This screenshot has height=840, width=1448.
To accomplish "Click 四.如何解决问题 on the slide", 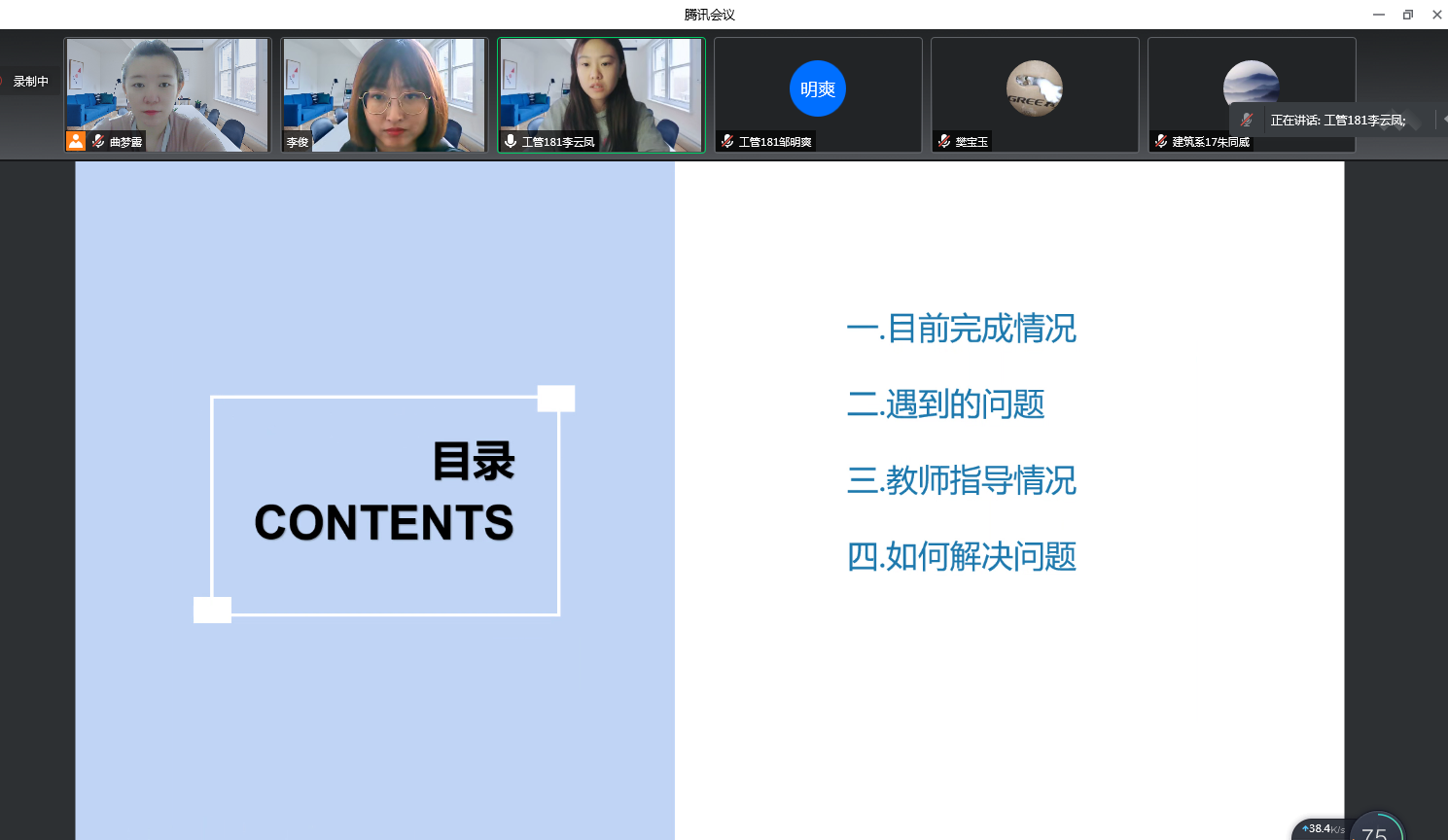I will [961, 557].
